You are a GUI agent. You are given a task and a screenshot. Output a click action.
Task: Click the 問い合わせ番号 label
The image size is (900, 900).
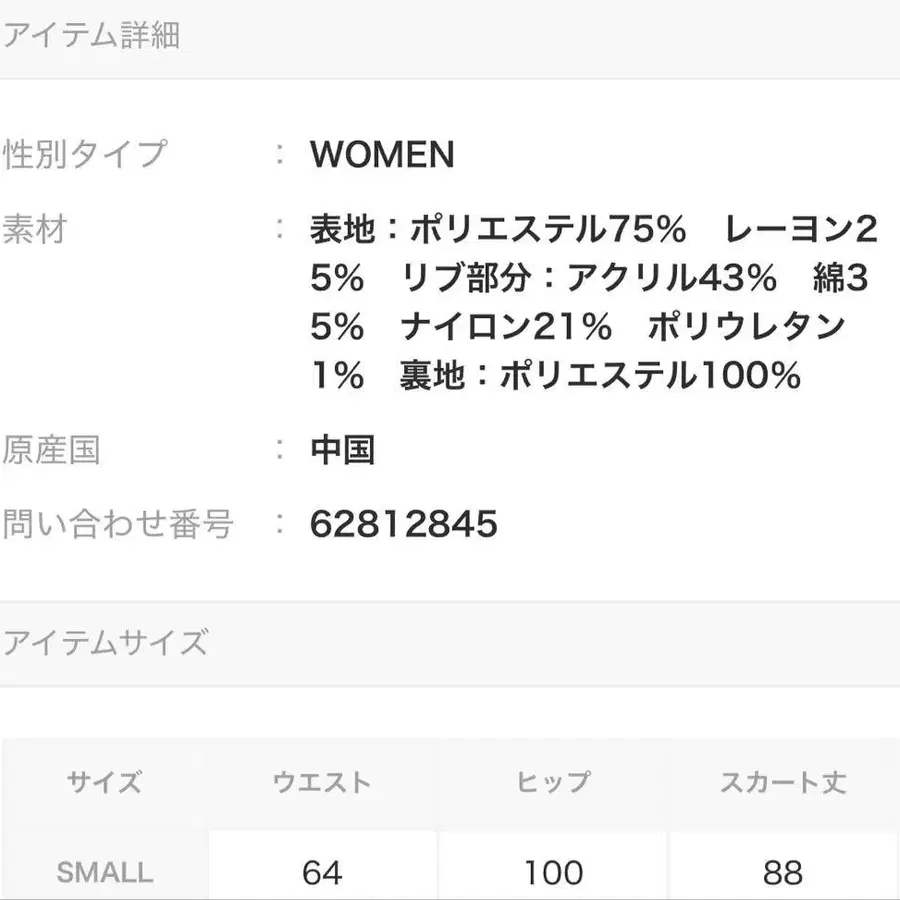click(x=118, y=523)
